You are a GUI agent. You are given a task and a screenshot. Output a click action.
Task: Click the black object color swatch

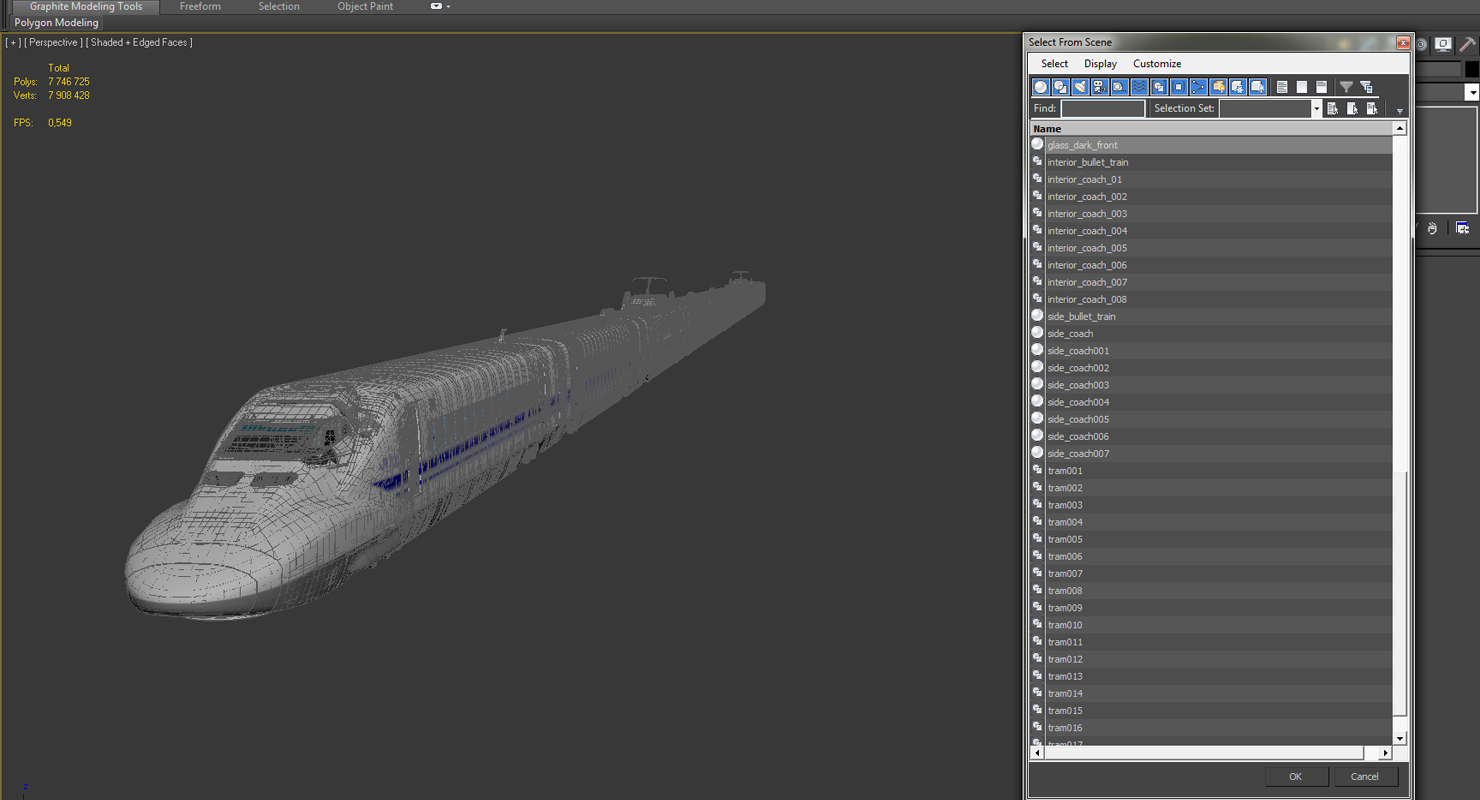(1472, 69)
